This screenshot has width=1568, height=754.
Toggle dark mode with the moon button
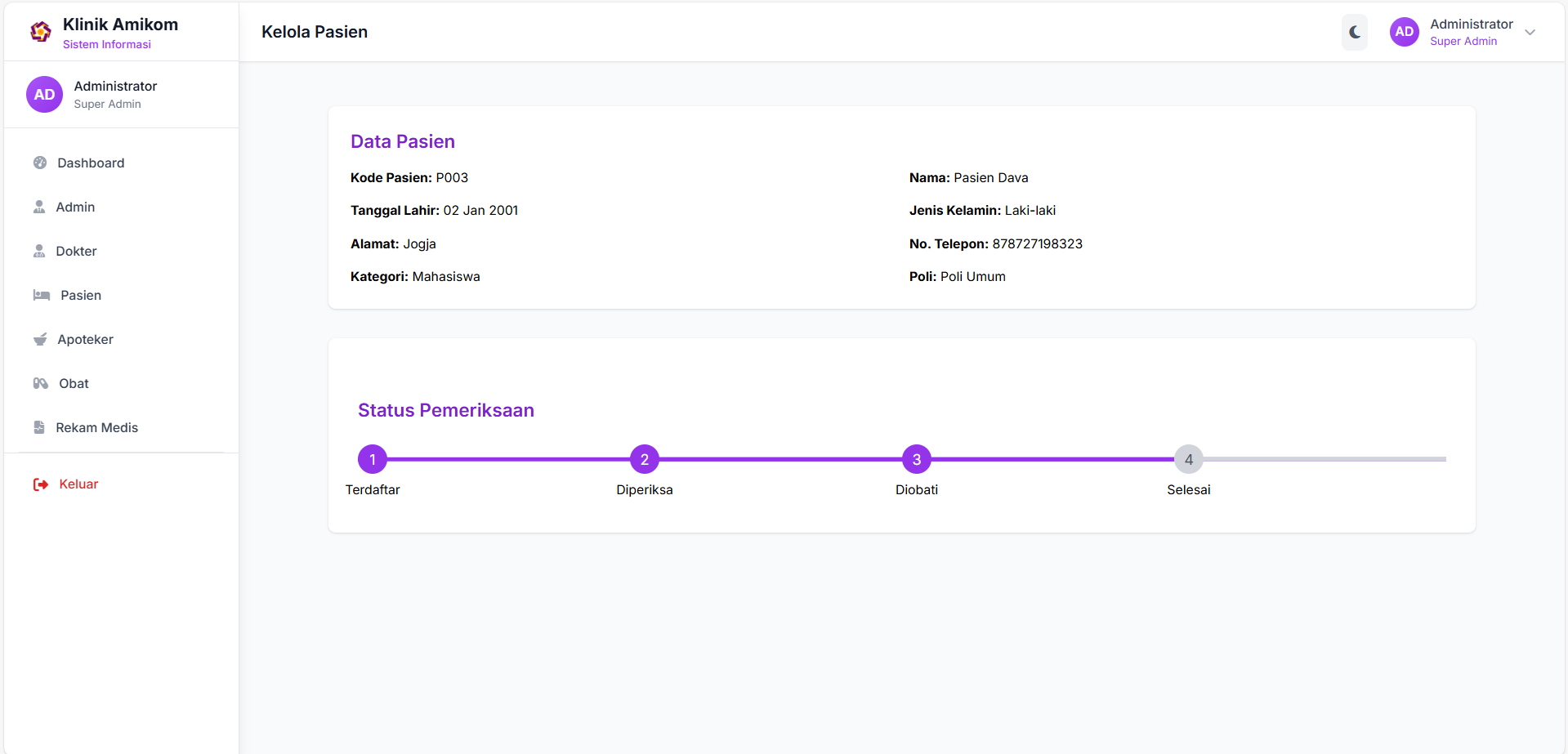[x=1354, y=32]
